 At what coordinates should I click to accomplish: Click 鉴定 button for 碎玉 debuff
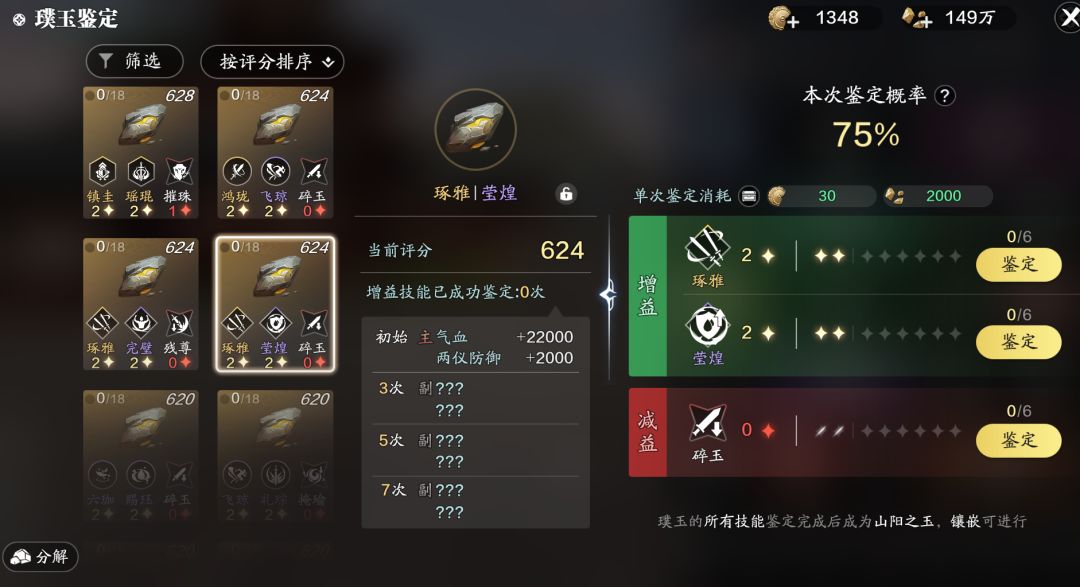(x=1018, y=440)
